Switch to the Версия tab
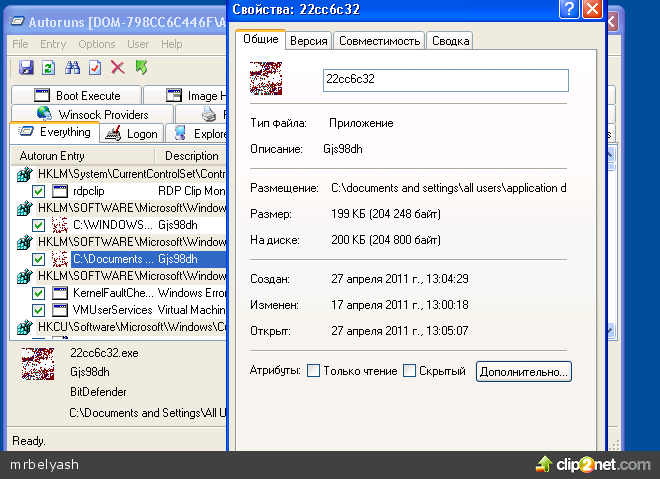The image size is (660, 479). [x=309, y=41]
